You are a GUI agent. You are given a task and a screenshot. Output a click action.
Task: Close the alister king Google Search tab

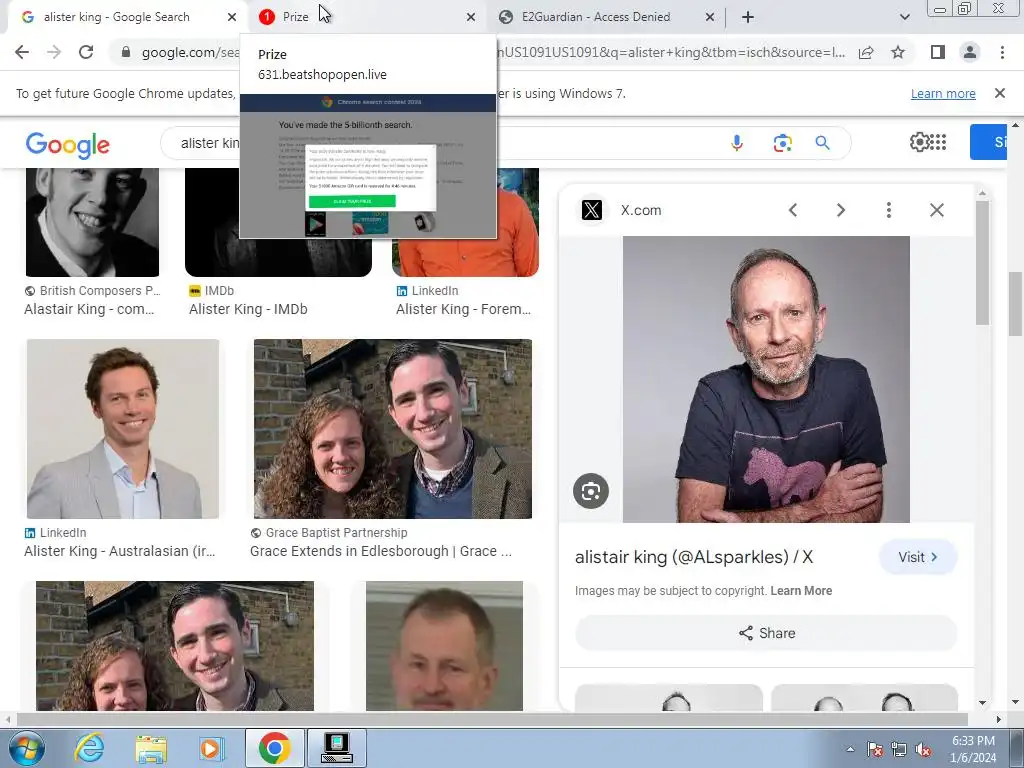pos(232,17)
